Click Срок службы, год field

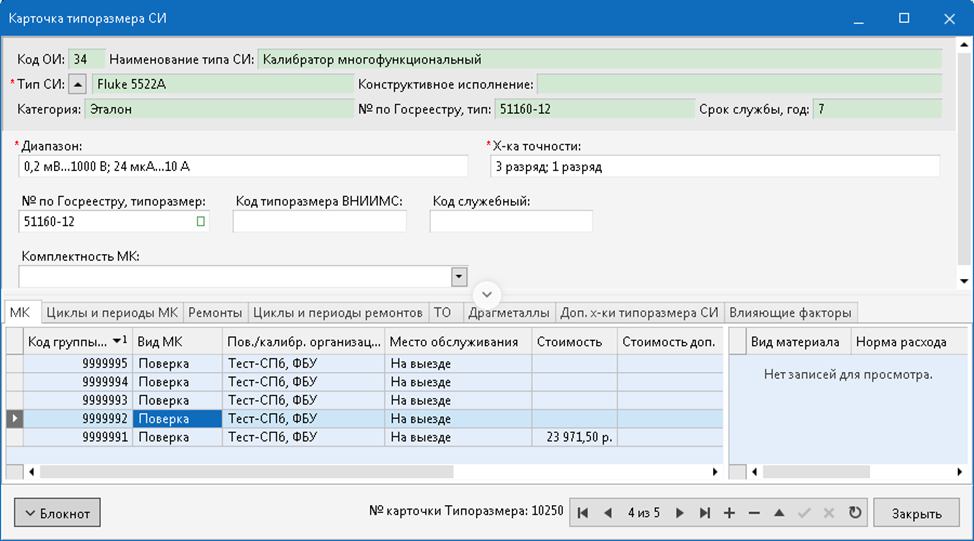click(877, 109)
